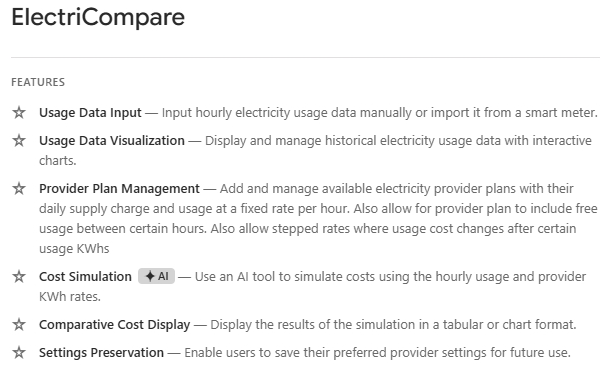Select the ElectriCompare title

[98, 17]
